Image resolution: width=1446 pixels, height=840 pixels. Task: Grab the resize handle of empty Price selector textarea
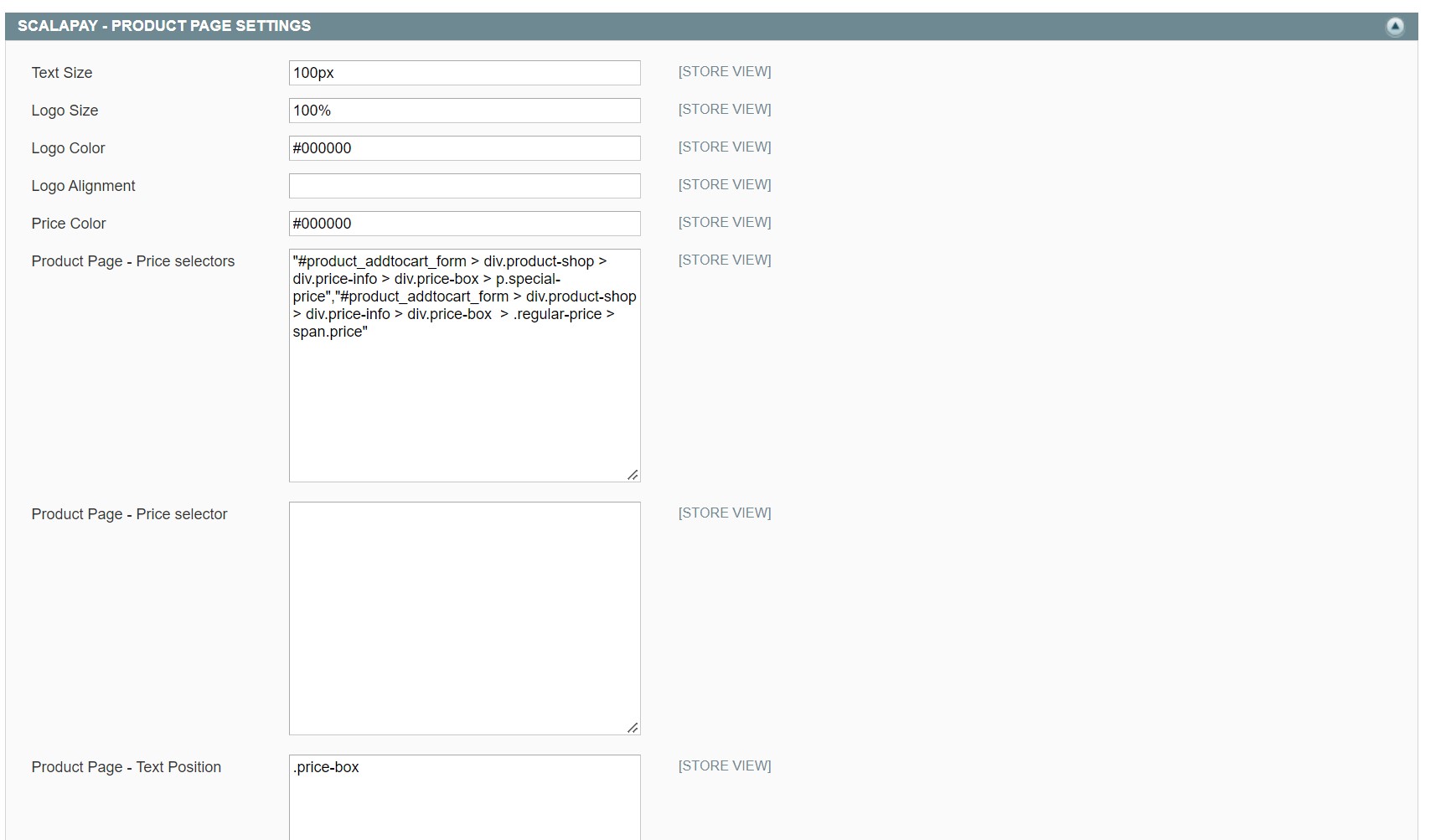click(x=633, y=728)
